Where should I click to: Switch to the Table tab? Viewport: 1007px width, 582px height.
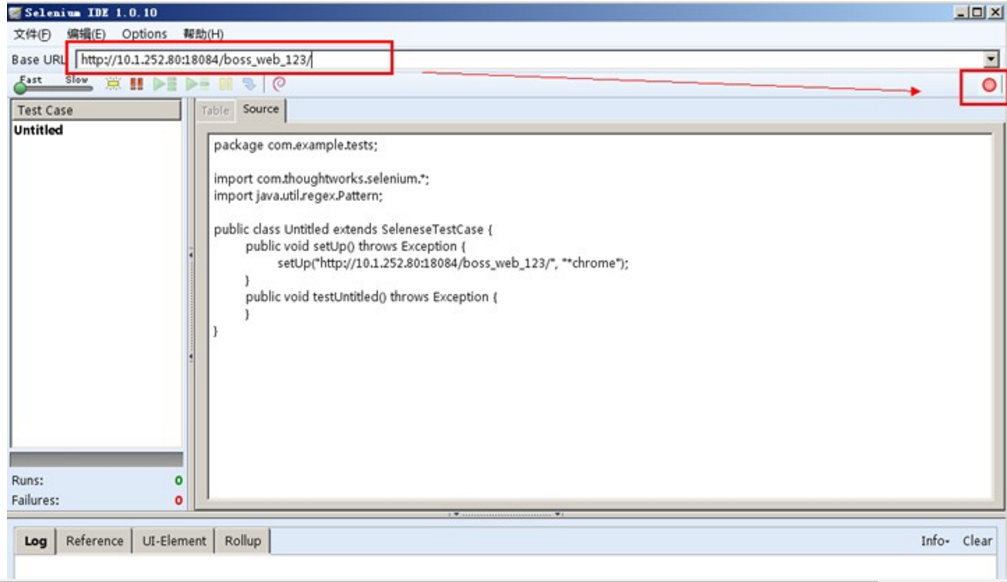pos(215,110)
